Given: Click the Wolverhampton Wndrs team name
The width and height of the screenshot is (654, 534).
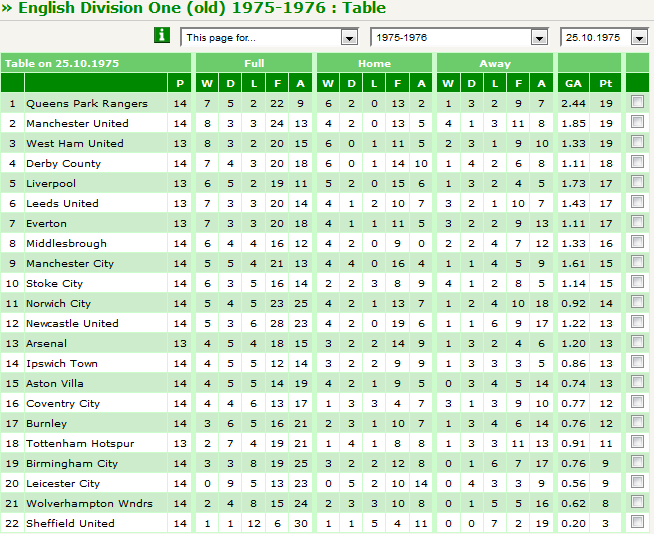Looking at the screenshot, I should (x=89, y=504).
